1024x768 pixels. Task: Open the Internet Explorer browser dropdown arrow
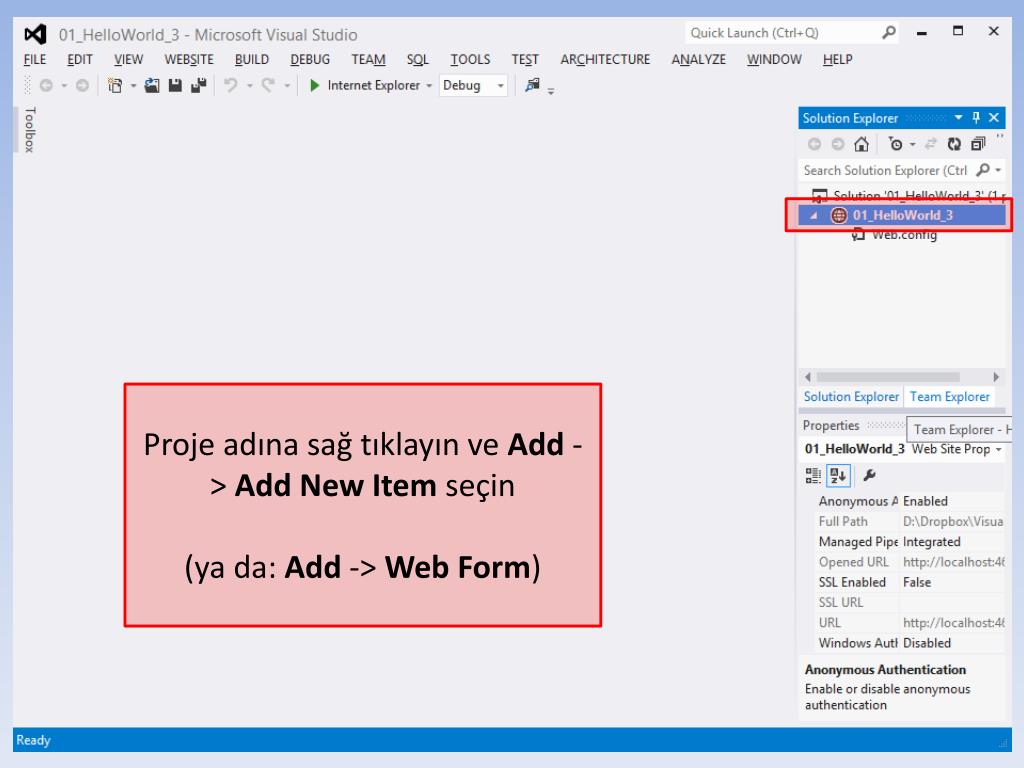[x=429, y=86]
